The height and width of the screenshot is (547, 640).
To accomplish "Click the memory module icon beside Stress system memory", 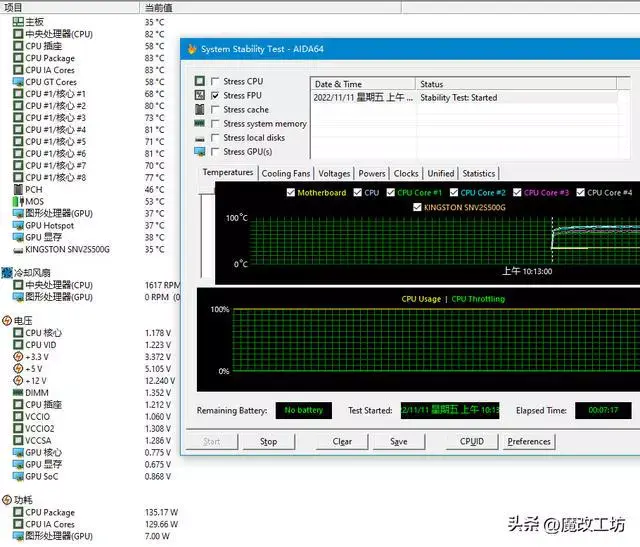I will click(200, 123).
